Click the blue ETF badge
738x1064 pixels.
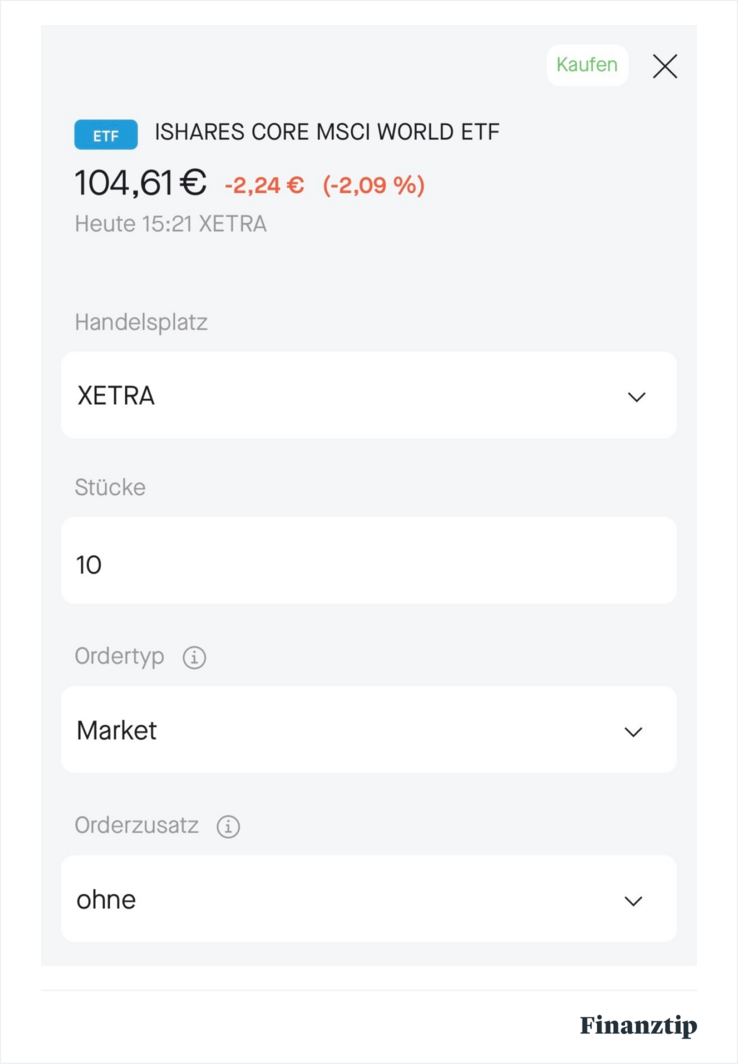(106, 134)
